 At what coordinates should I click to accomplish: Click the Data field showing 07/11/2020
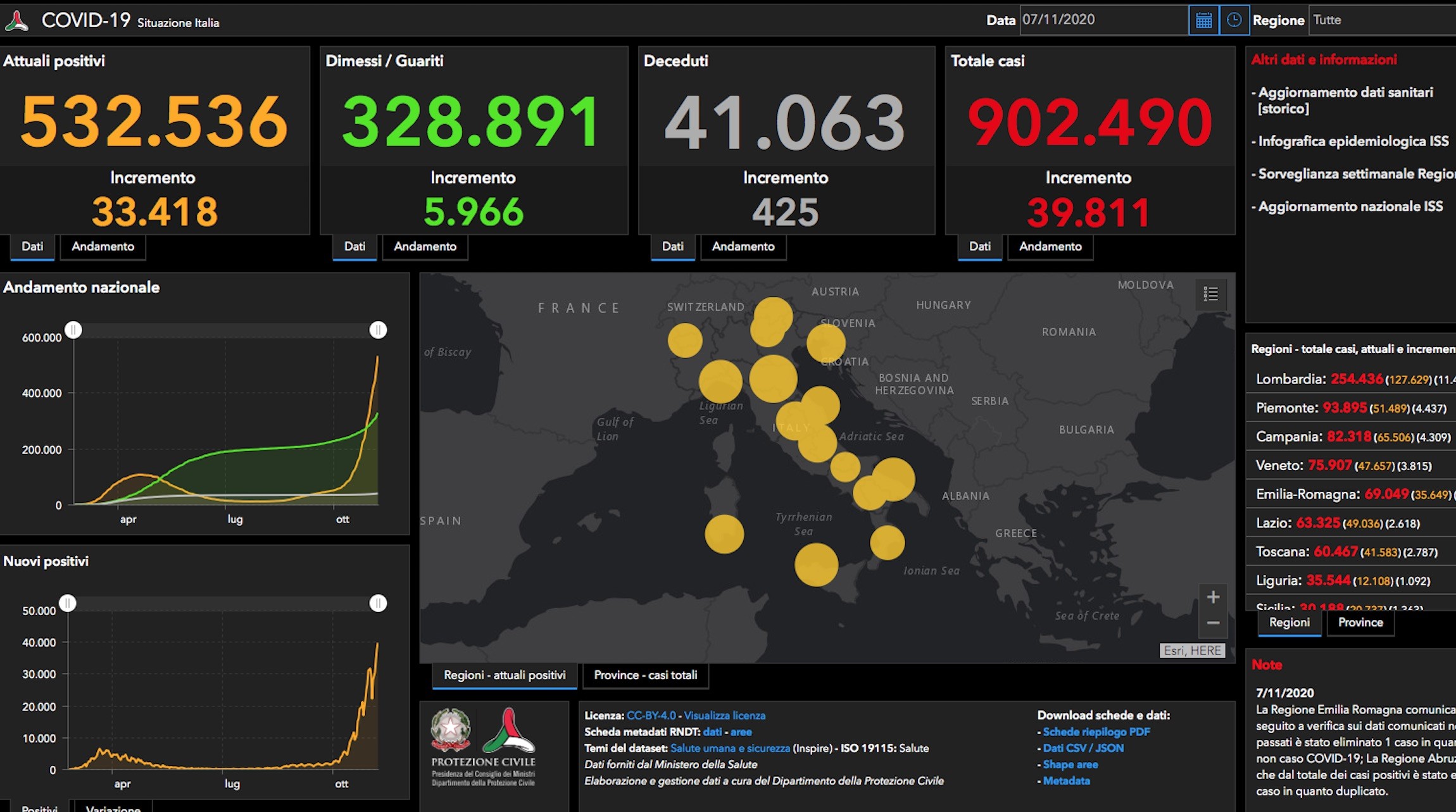coord(1104,20)
